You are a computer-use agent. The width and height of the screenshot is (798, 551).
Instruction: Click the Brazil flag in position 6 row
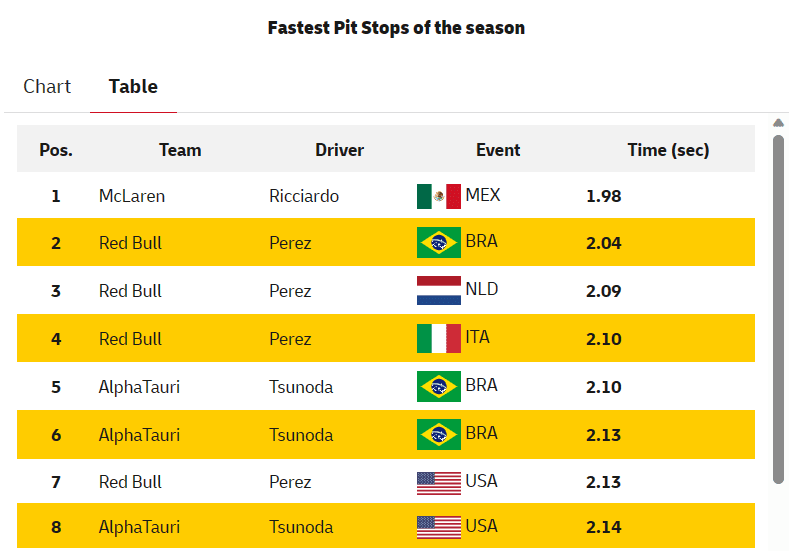[438, 435]
